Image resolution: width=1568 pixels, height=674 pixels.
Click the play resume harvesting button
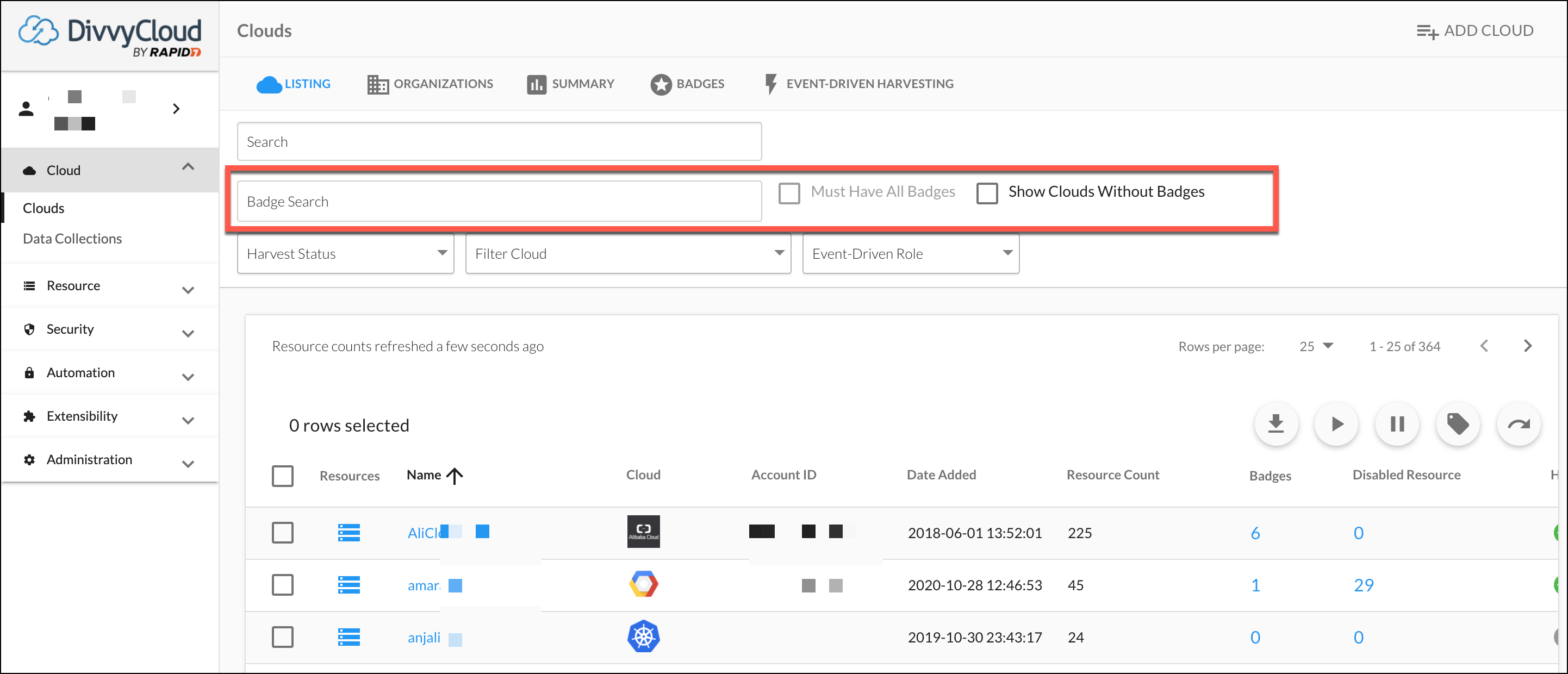[1336, 424]
